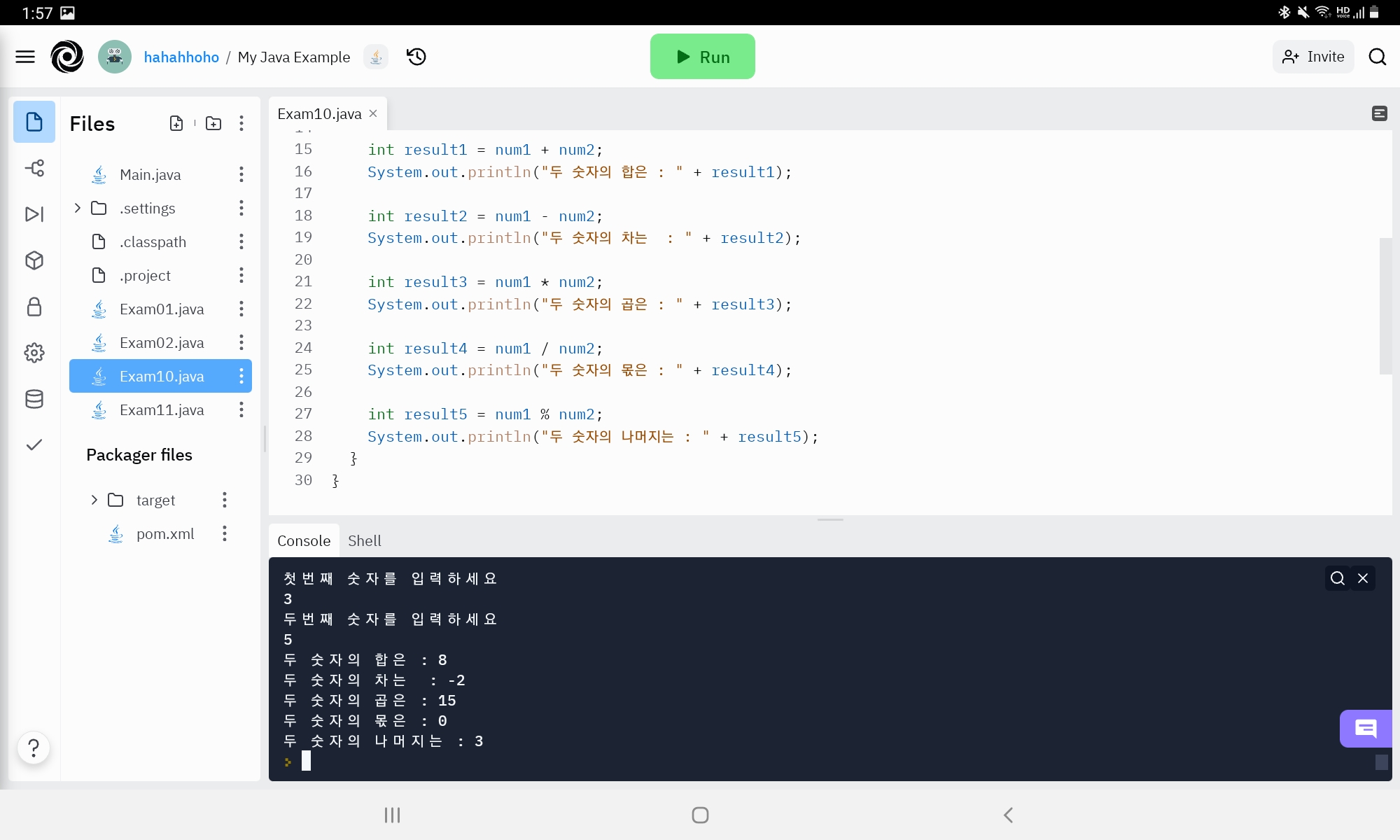Open options menu for Exam02.java
1400x840 pixels.
click(241, 342)
